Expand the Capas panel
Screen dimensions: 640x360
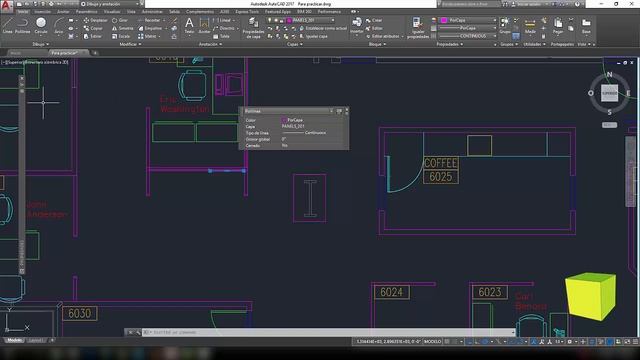(295, 44)
